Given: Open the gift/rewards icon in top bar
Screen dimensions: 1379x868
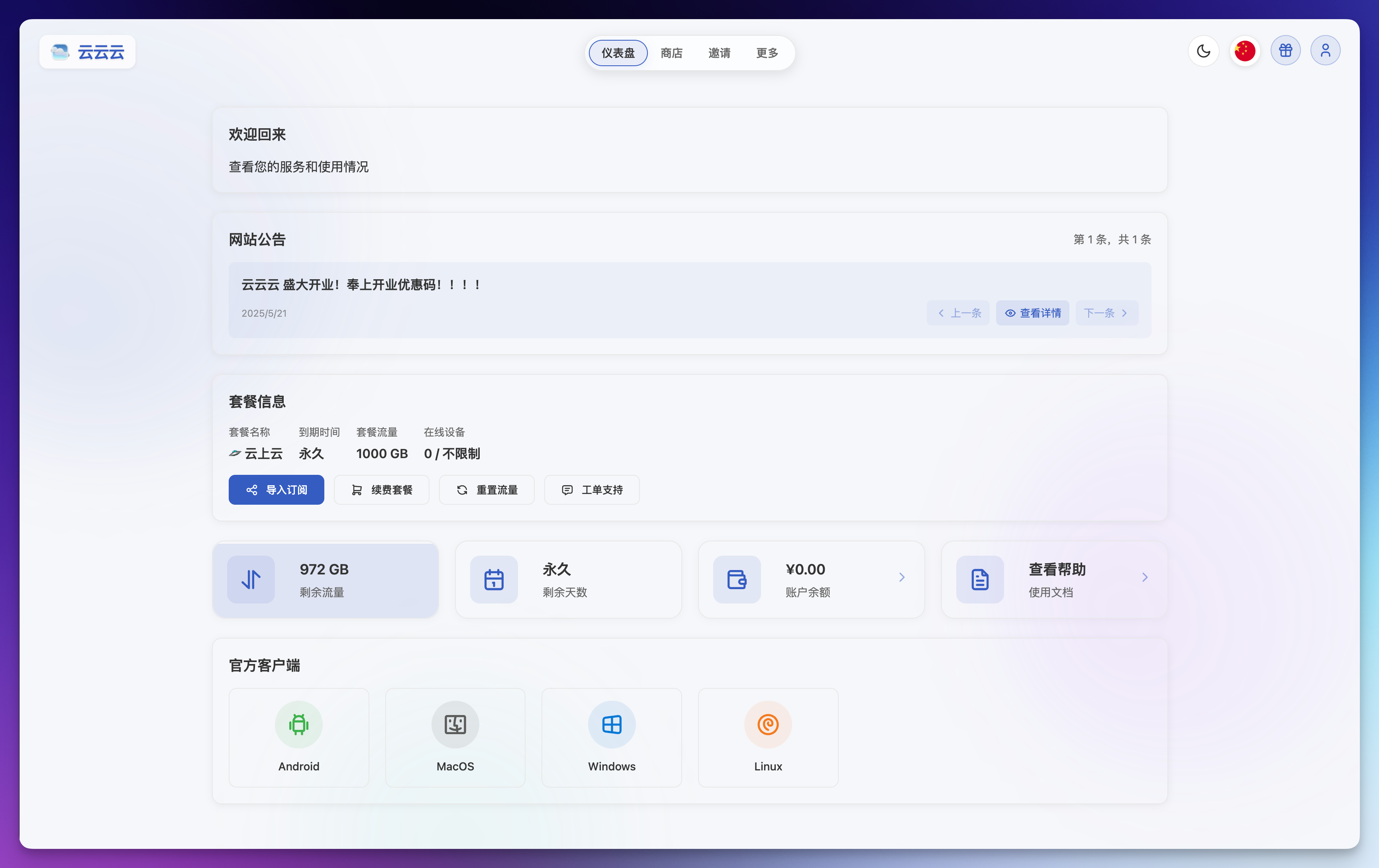Looking at the screenshot, I should point(1285,50).
